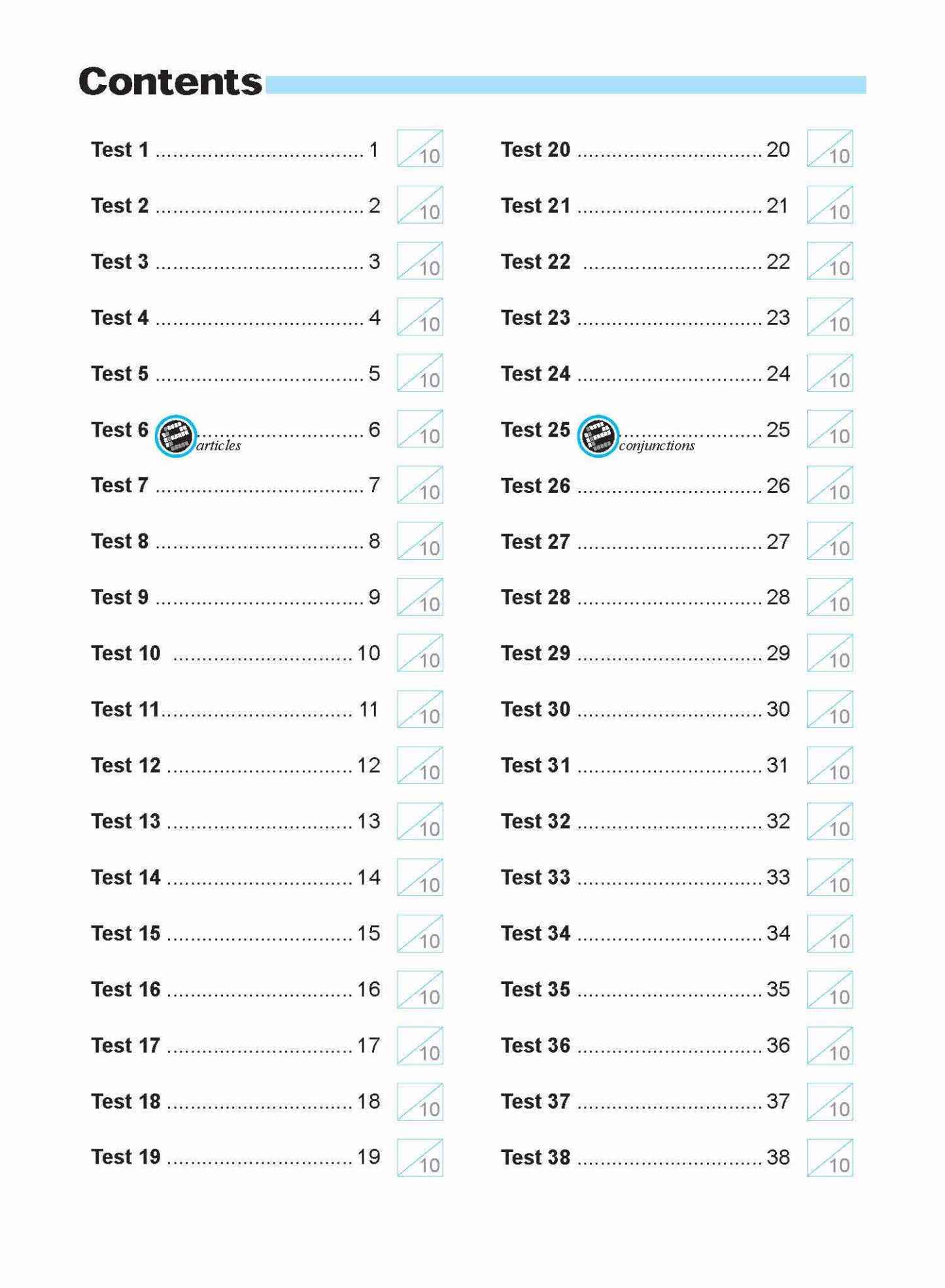Click the crossword icon beside Test 6
This screenshot has width=945, height=1288.
click(x=175, y=436)
